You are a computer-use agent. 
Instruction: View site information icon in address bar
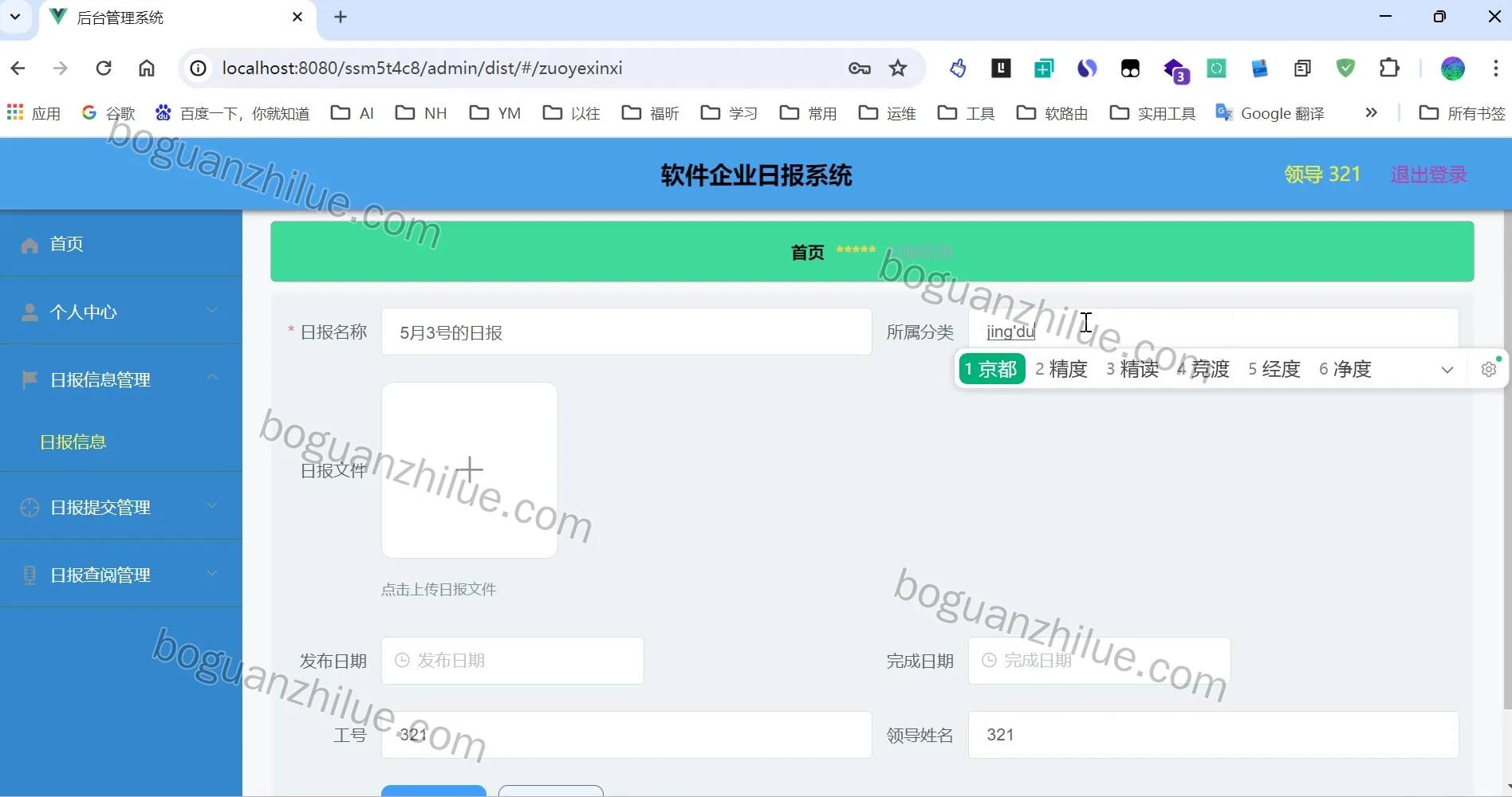[x=199, y=69]
